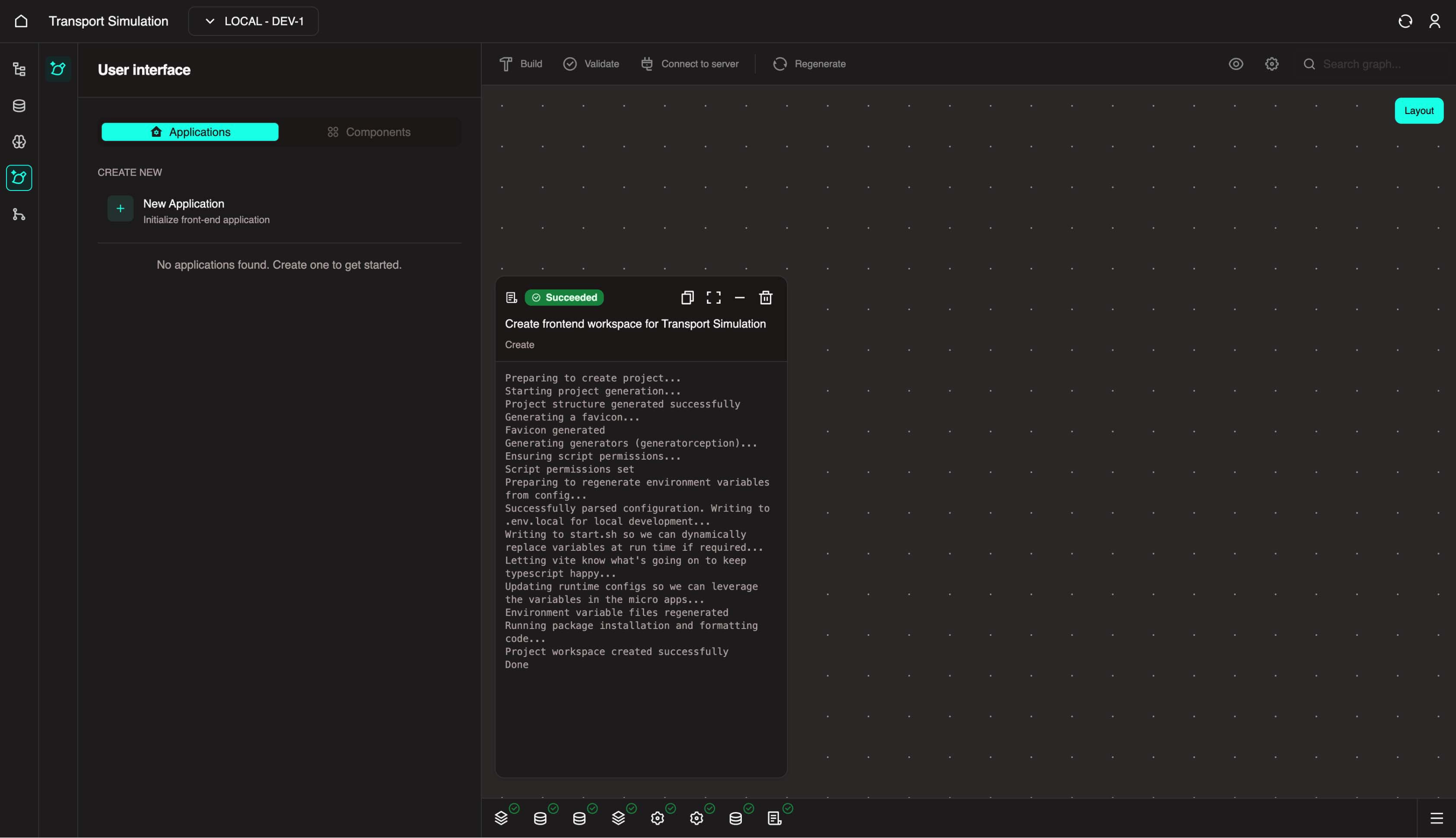Switch to the Applications tab
This screenshot has height=838, width=1456.
click(190, 132)
